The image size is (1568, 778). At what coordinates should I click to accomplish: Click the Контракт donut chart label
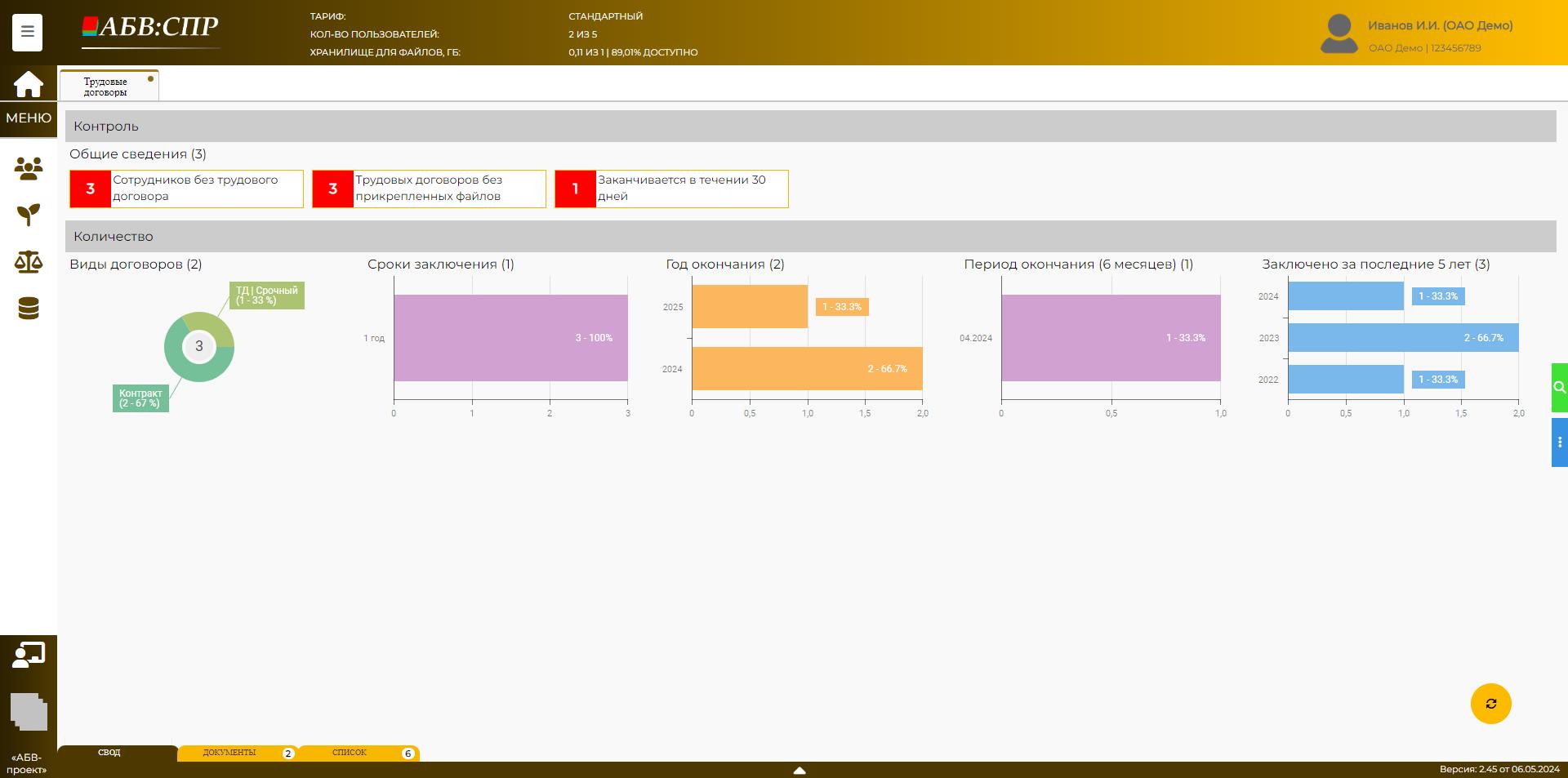(x=140, y=398)
